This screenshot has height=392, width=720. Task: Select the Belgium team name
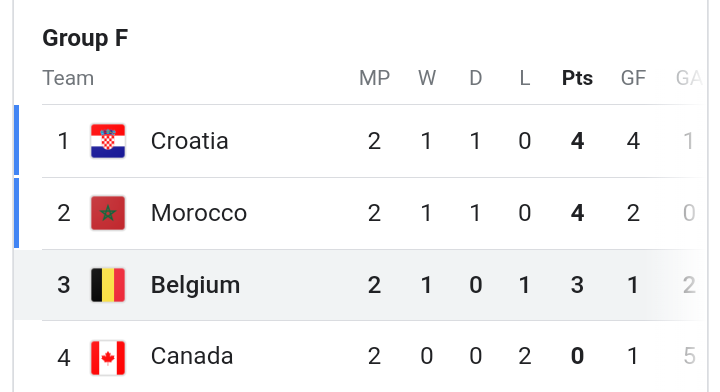195,285
